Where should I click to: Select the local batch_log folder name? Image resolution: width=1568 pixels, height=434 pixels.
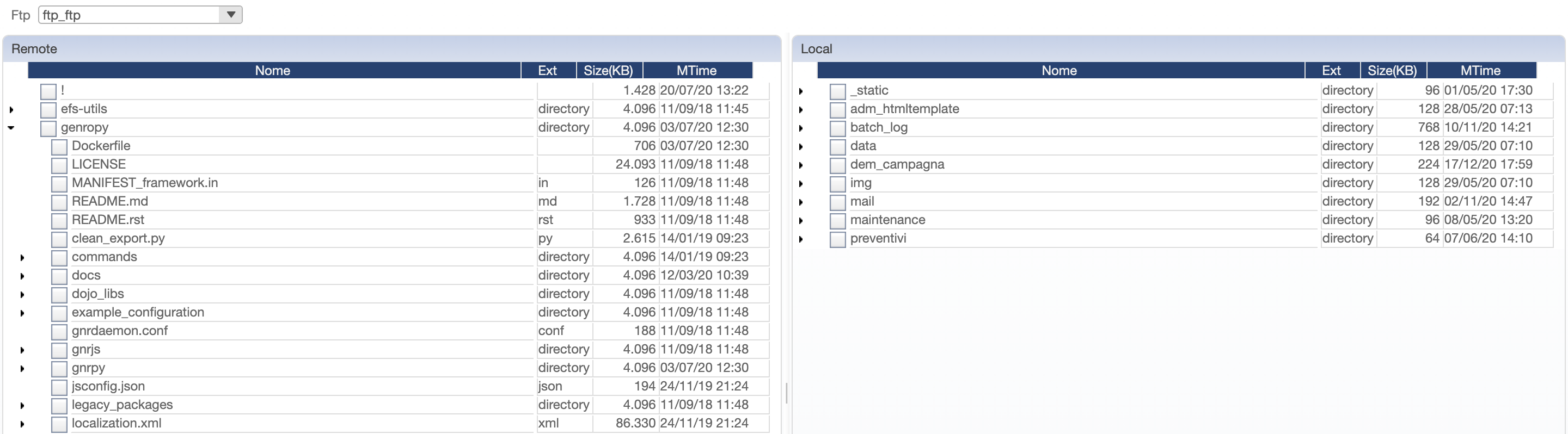[x=879, y=128]
